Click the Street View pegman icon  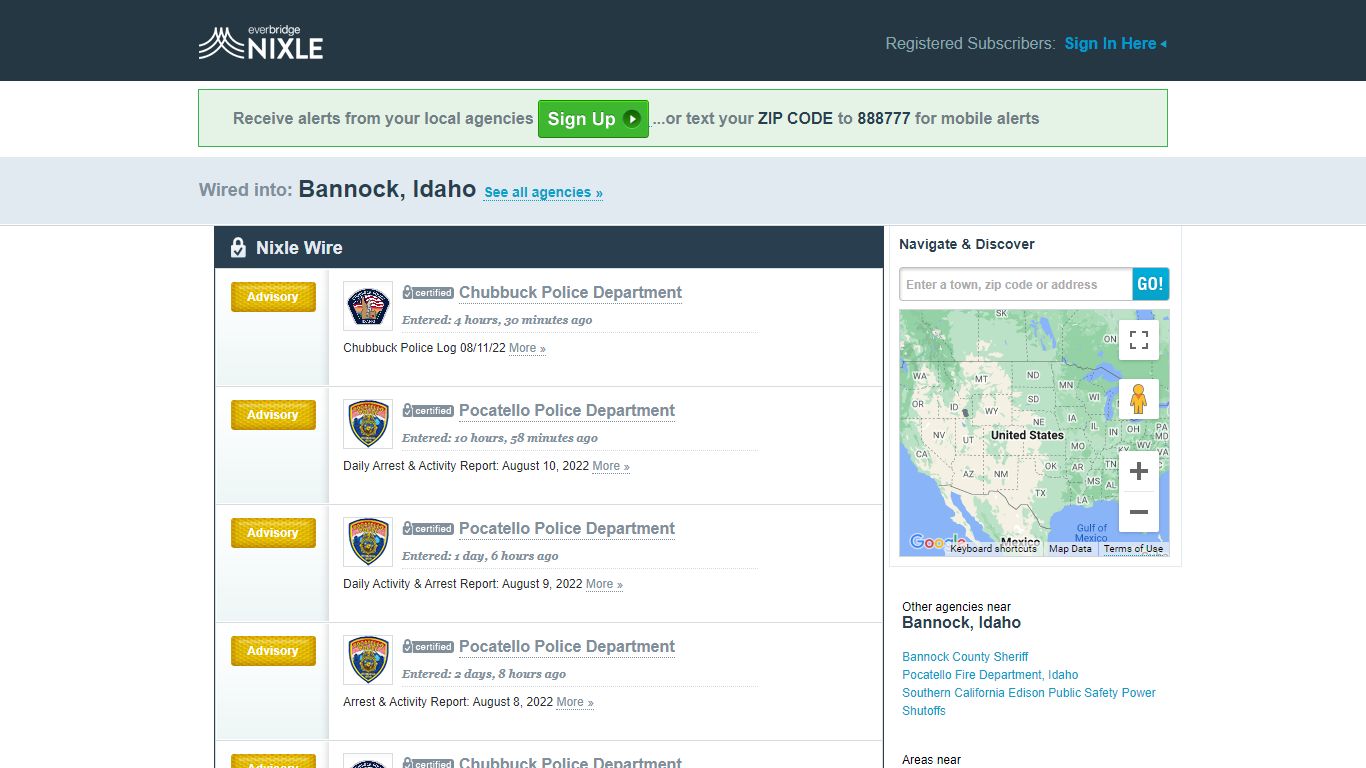click(x=1139, y=399)
